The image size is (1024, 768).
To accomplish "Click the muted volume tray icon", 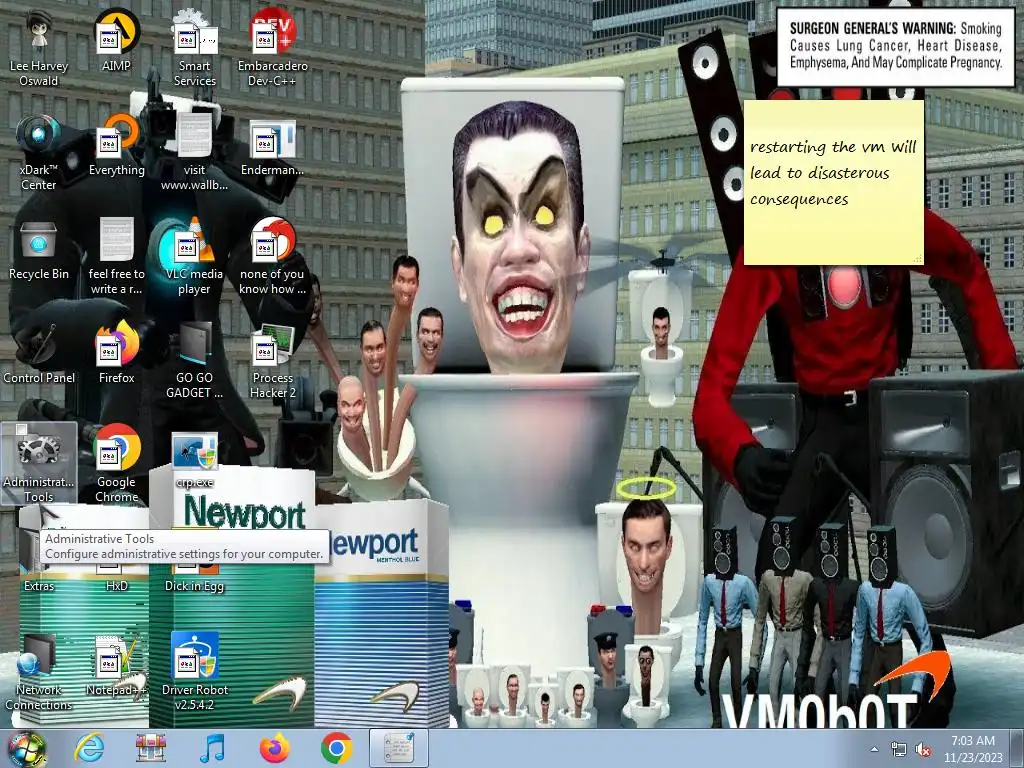I will pos(923,749).
